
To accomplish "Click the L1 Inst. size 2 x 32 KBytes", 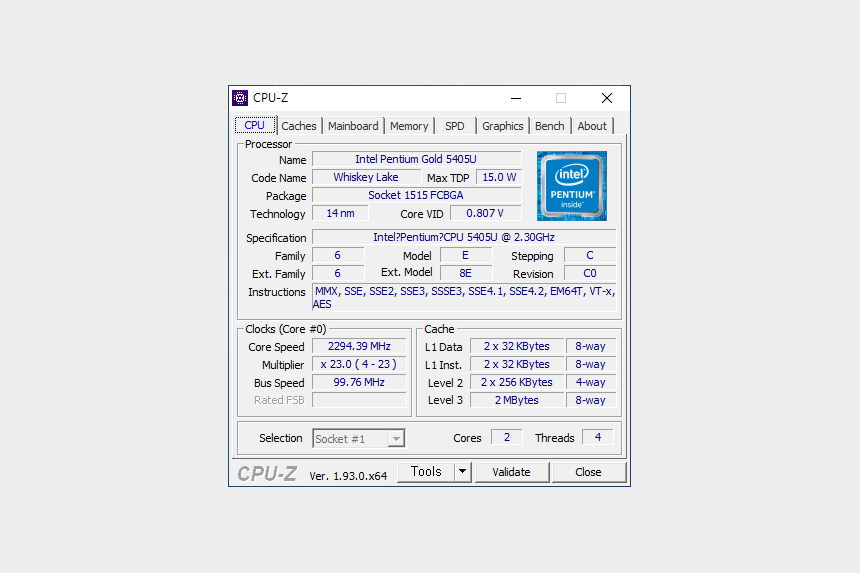I will click(517, 364).
